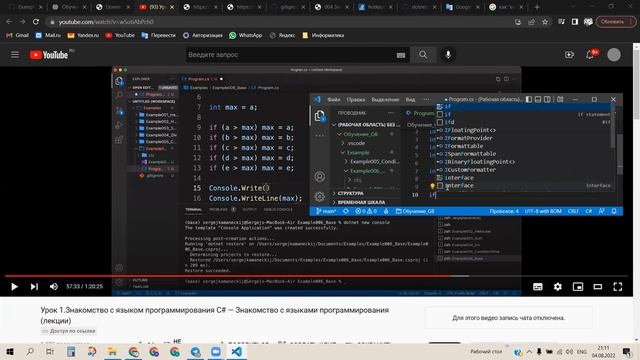
Task: Open YouTube notifications bell
Action: [590, 55]
